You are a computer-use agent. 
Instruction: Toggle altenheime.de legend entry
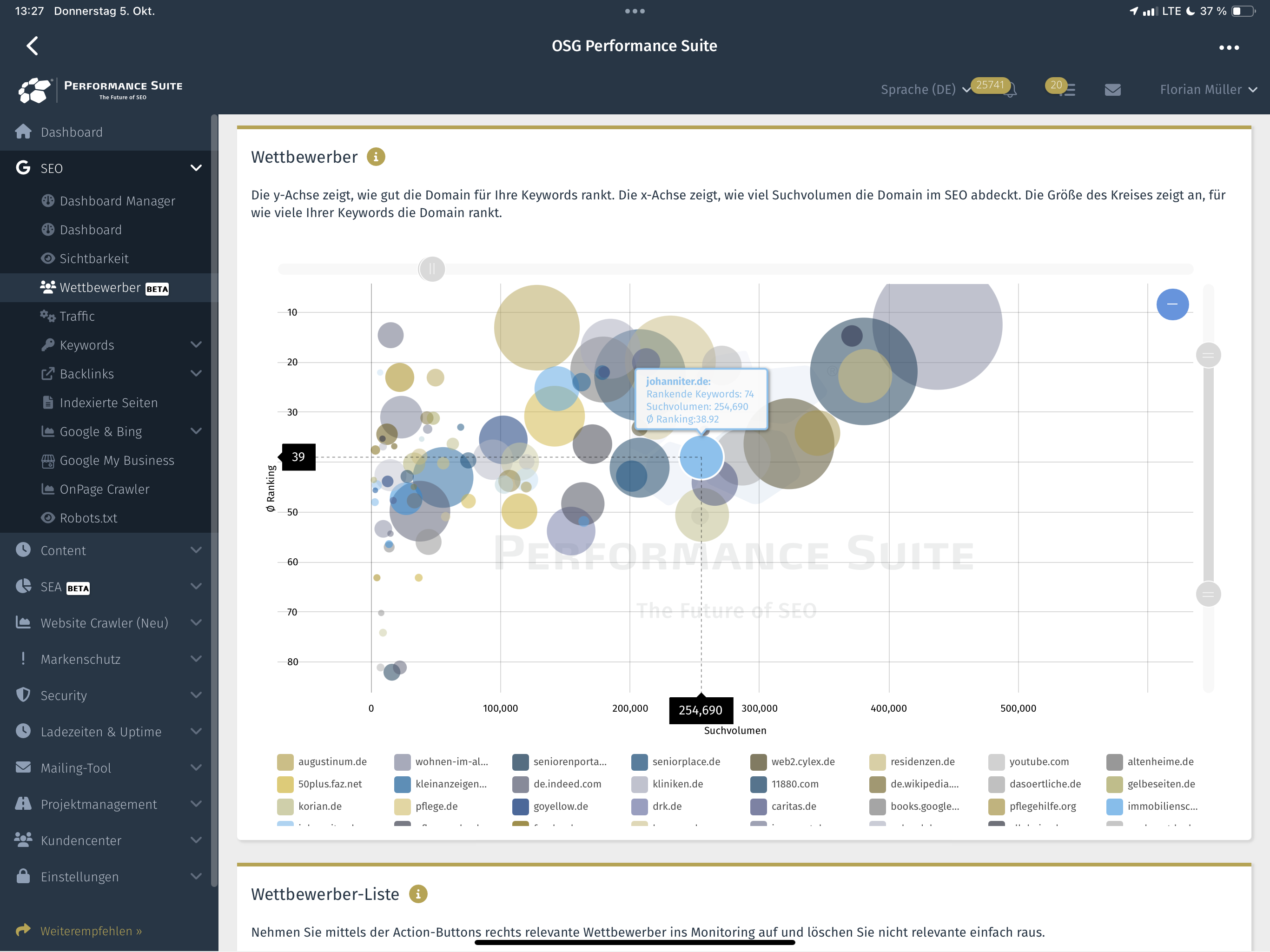[x=1151, y=761]
